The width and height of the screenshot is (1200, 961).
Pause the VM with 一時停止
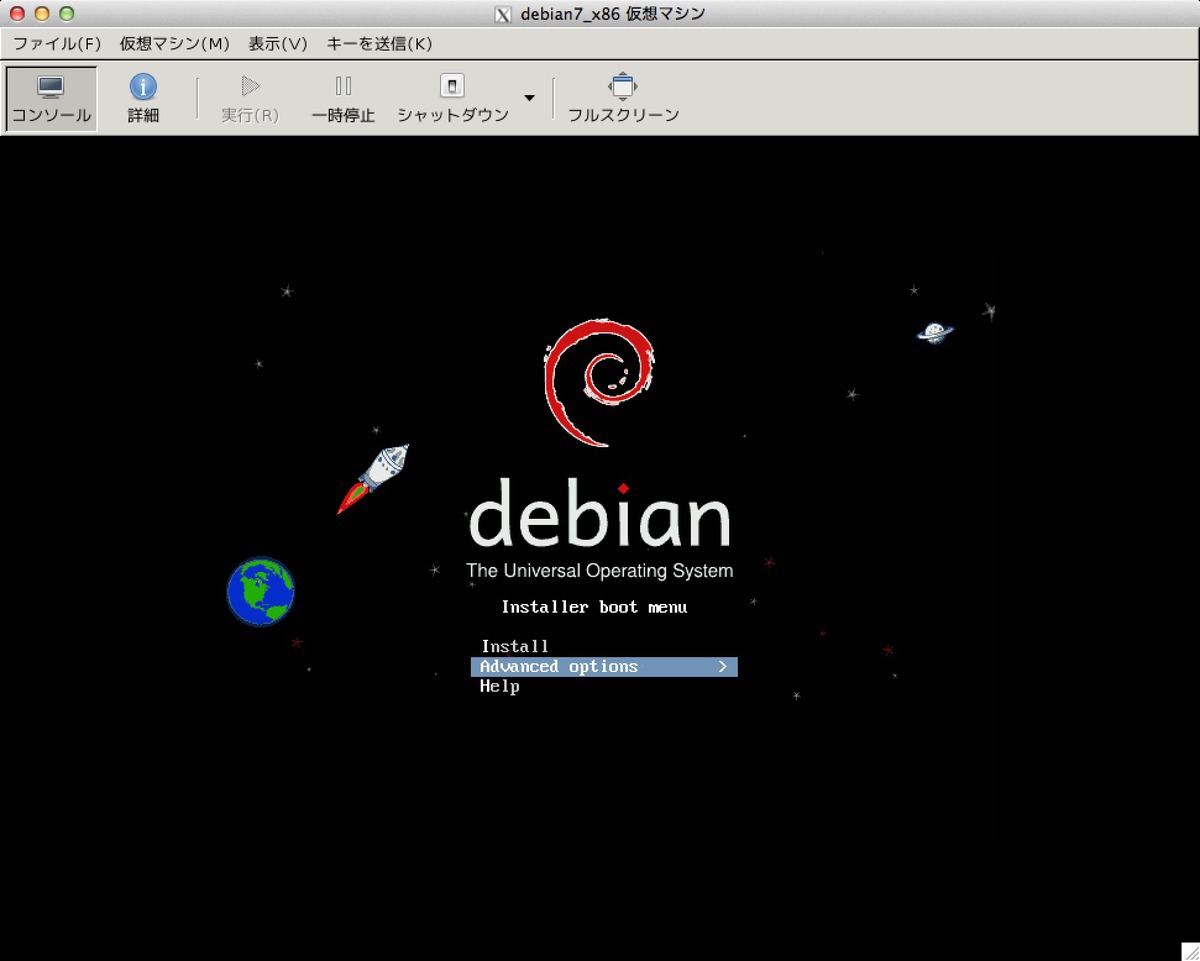pyautogui.click(x=343, y=99)
